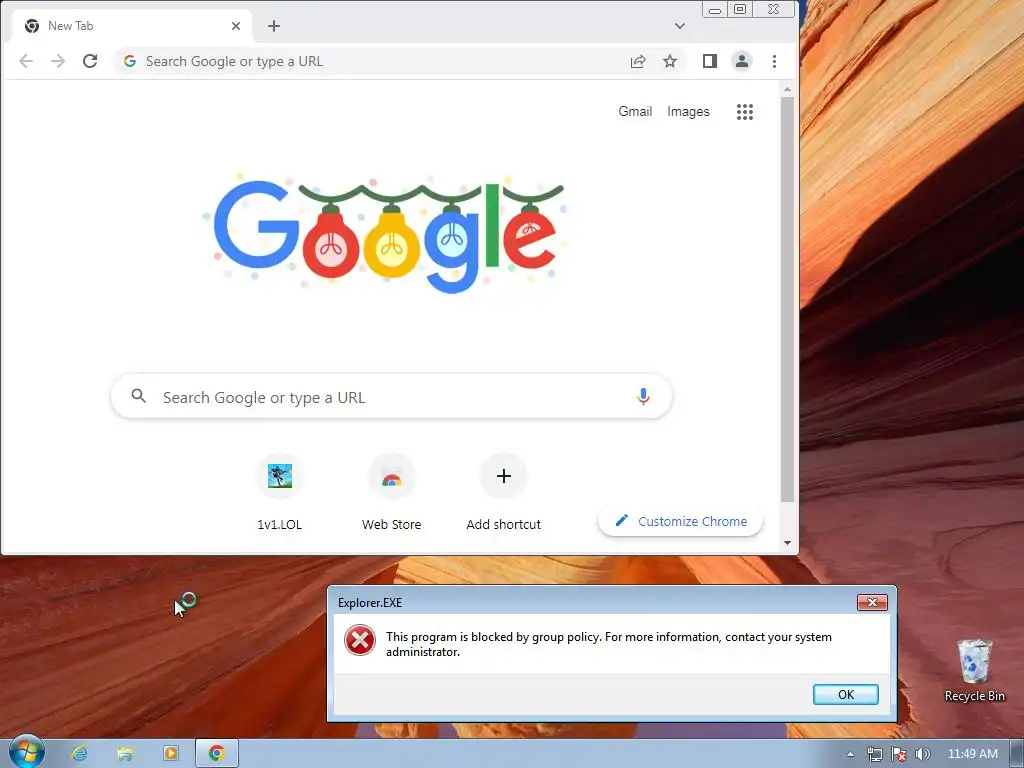Click the search magnifier in Google box
Viewport: 1024px width, 768px height.
(138, 395)
